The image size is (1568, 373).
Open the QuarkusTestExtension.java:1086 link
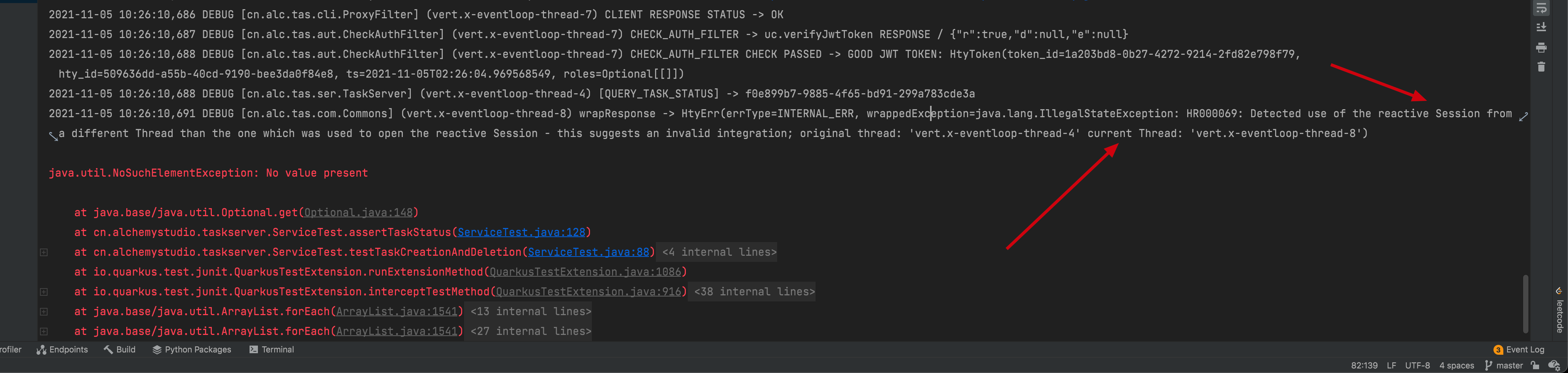(x=585, y=272)
